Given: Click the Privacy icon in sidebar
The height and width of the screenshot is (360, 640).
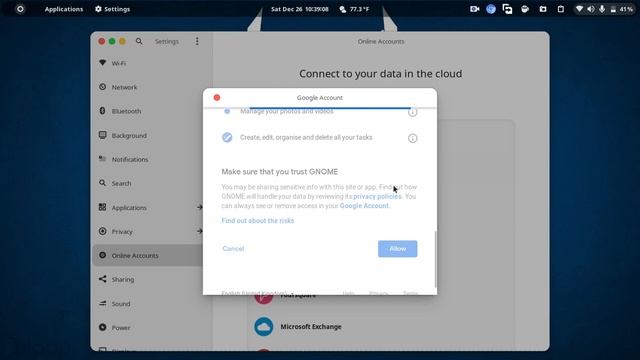Looking at the screenshot, I should pos(102,231).
